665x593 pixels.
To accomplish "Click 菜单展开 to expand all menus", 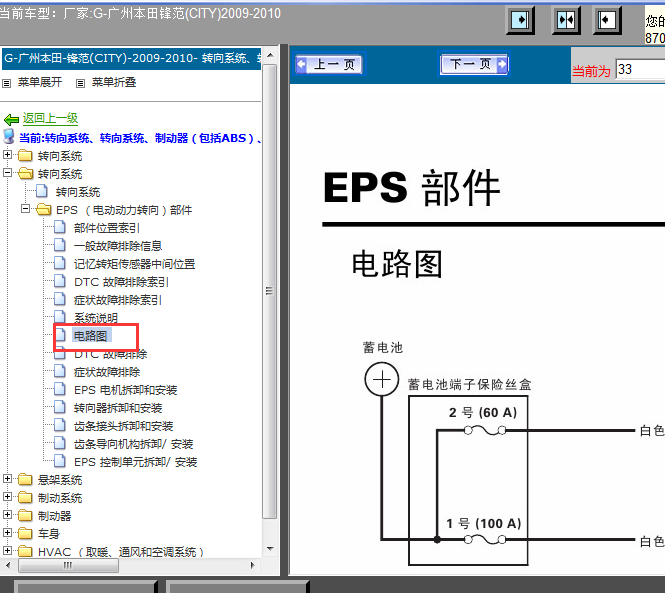I will coord(39,82).
